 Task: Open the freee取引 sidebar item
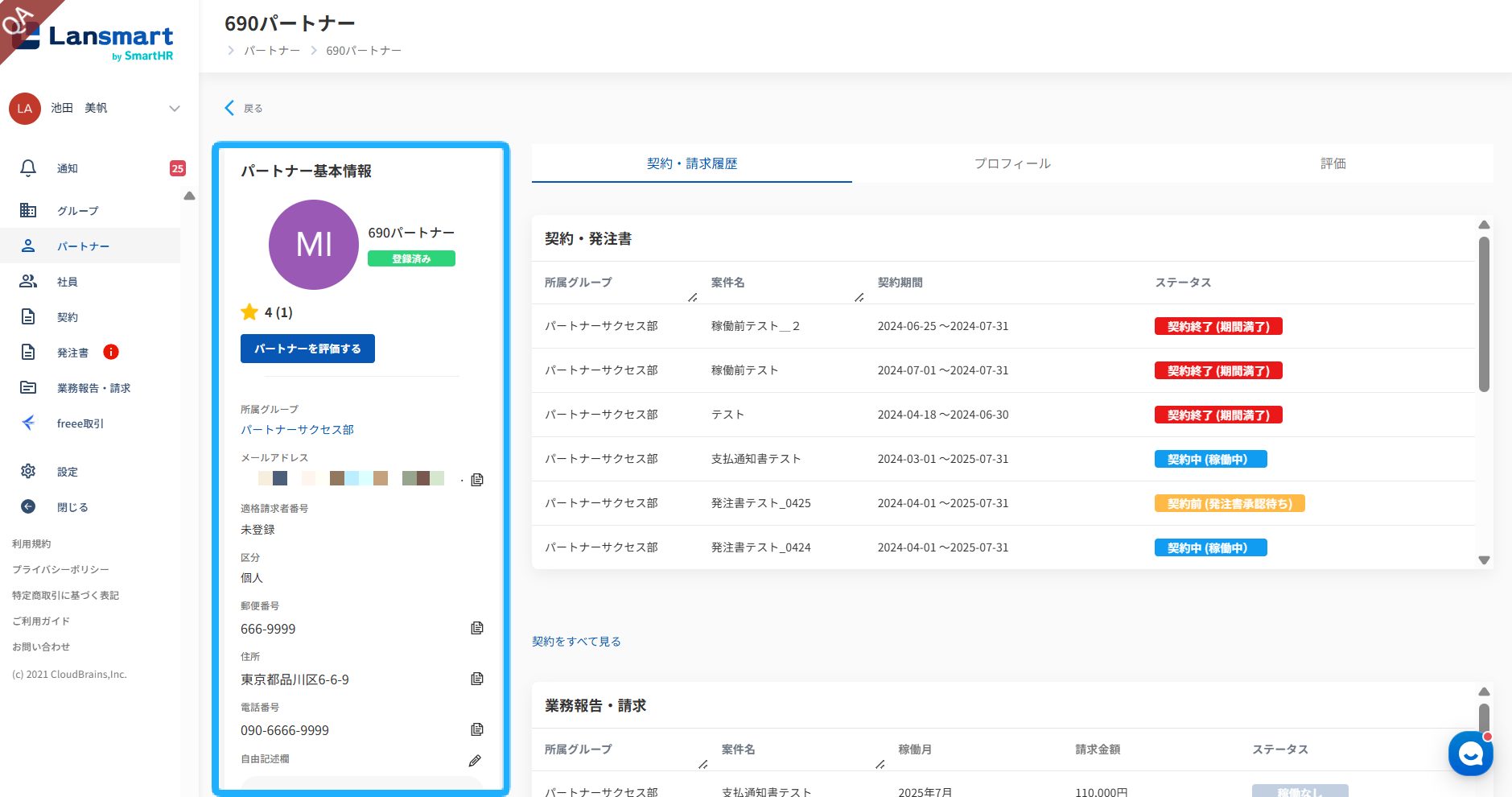[80, 423]
